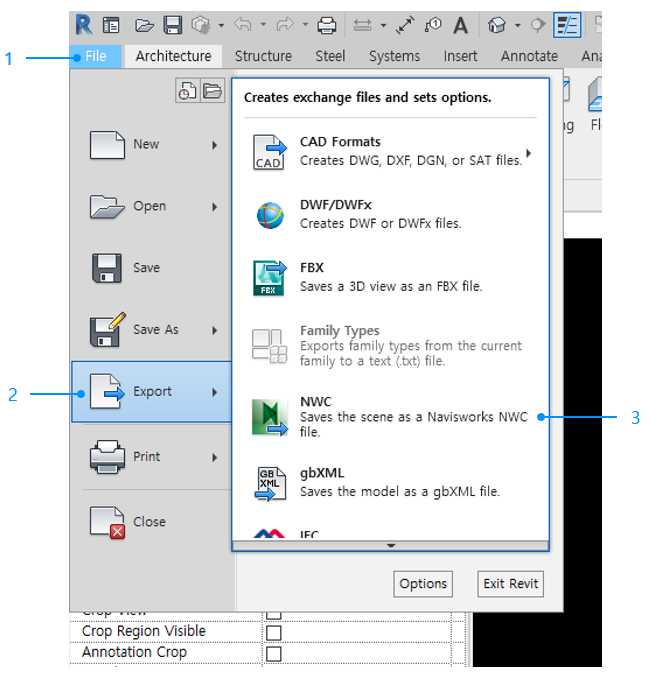Select the Text tool letter A
This screenshot has width=656, height=686.
coord(460,25)
